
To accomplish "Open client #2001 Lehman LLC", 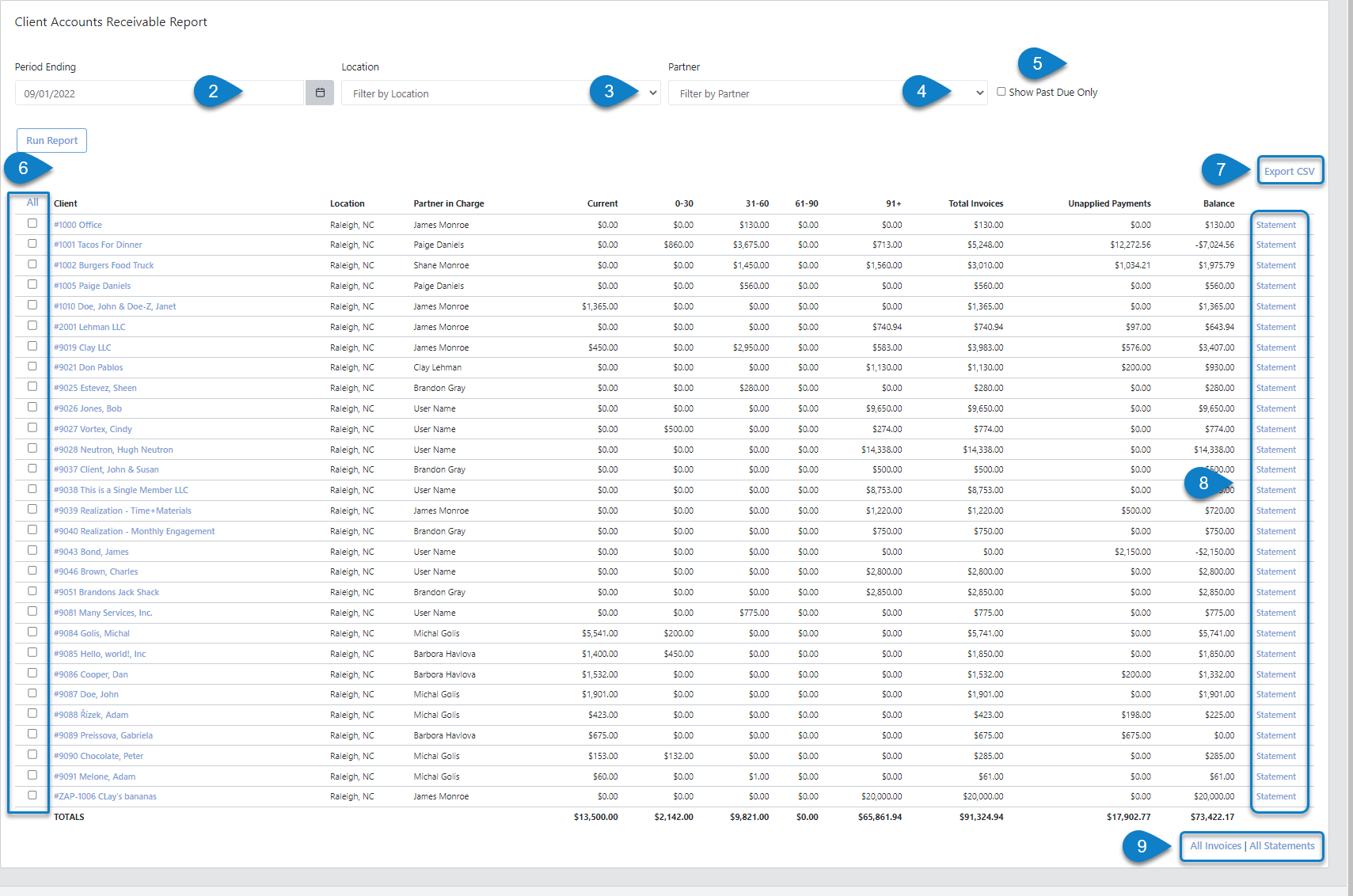I will 89,326.
